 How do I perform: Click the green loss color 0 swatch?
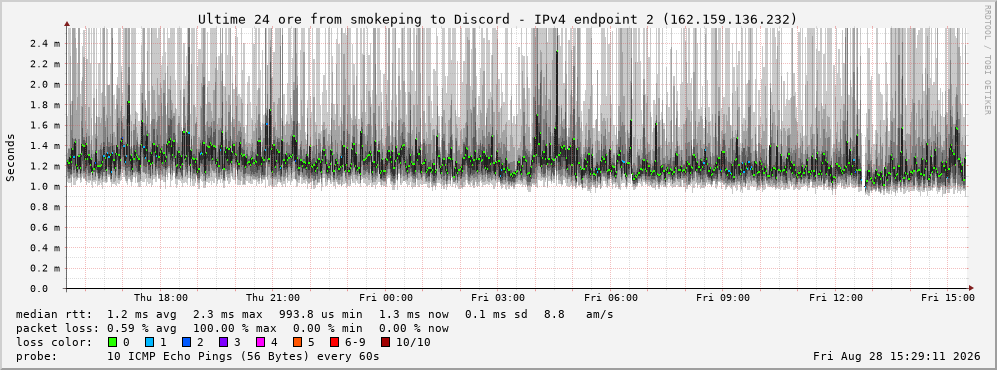(114, 343)
